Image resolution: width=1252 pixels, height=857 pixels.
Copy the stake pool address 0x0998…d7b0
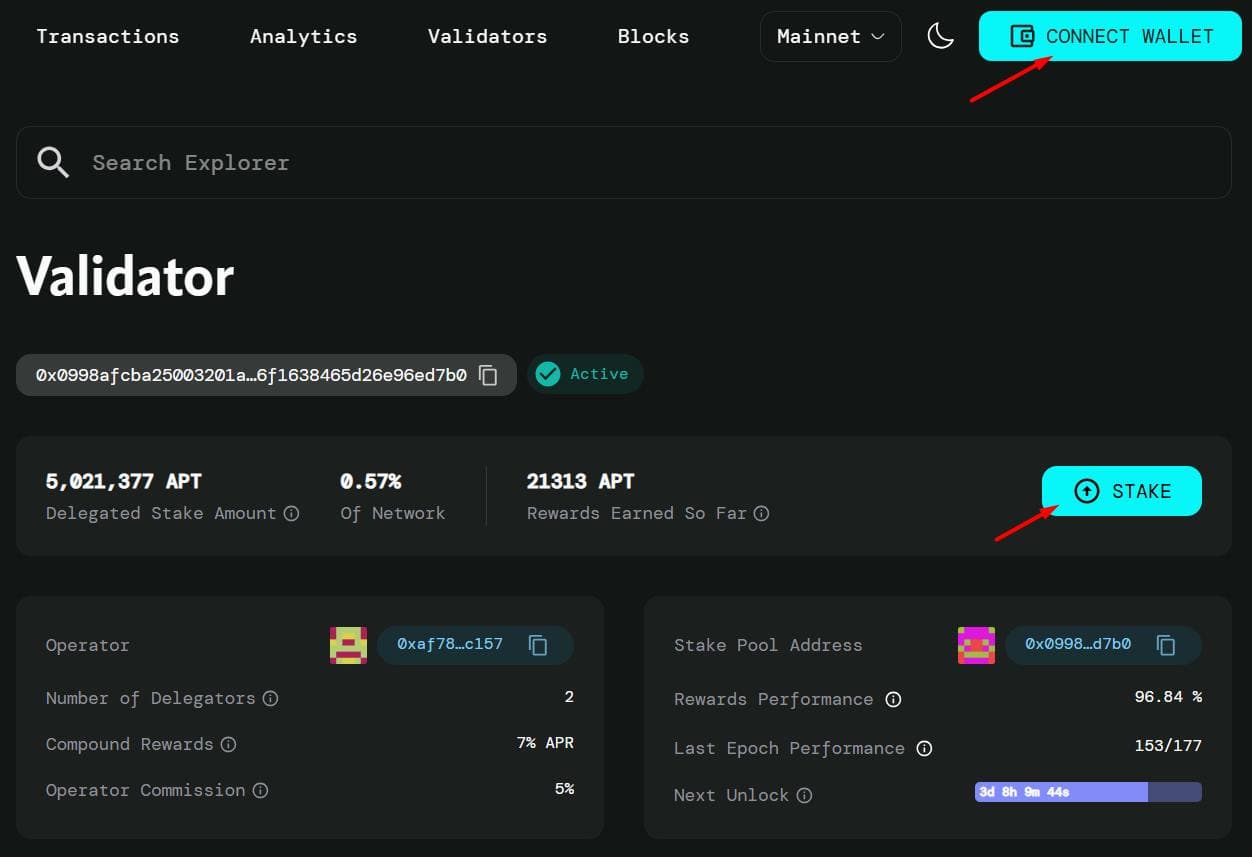point(1166,645)
